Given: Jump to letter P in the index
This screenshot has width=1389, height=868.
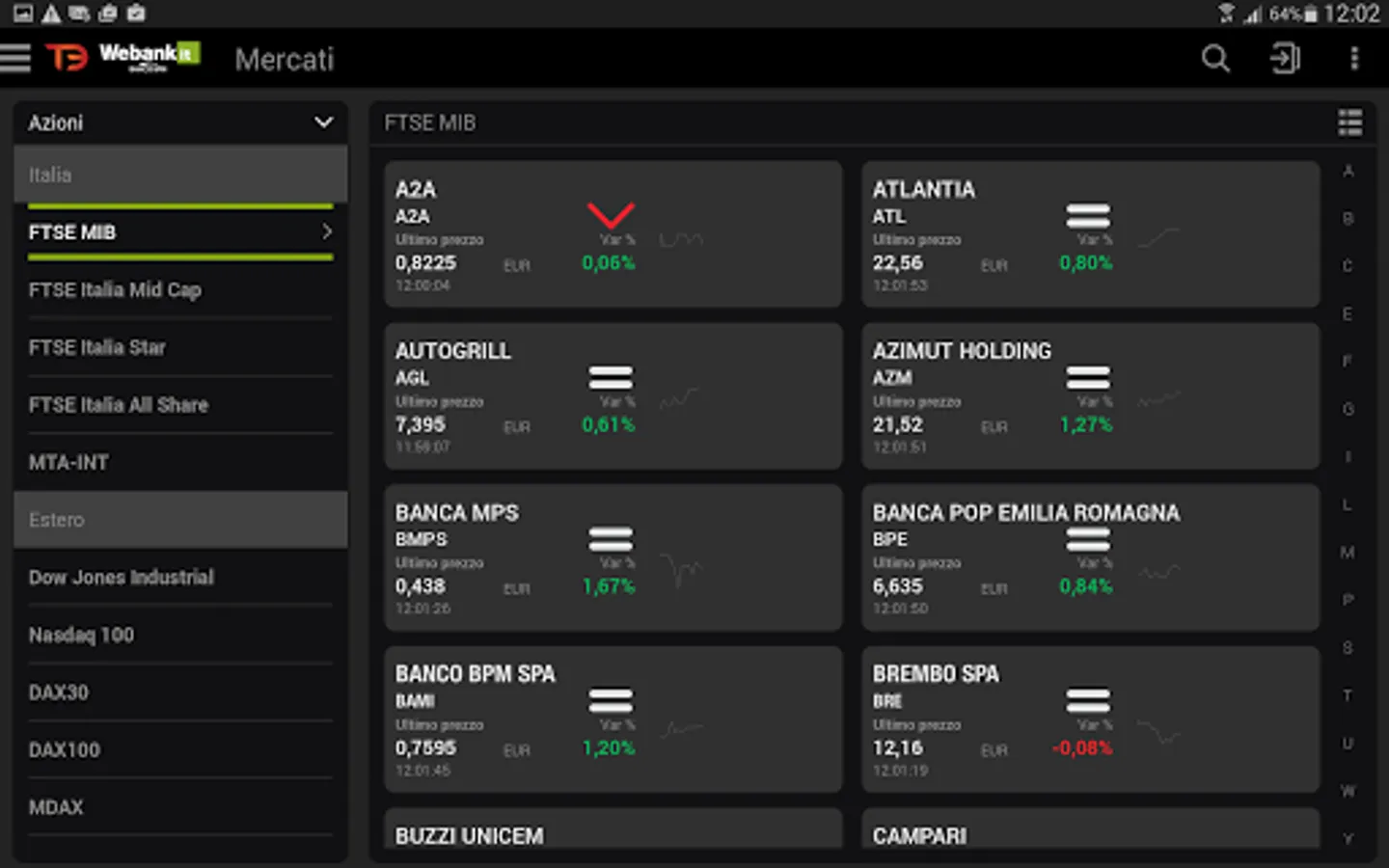Looking at the screenshot, I should point(1348,600).
